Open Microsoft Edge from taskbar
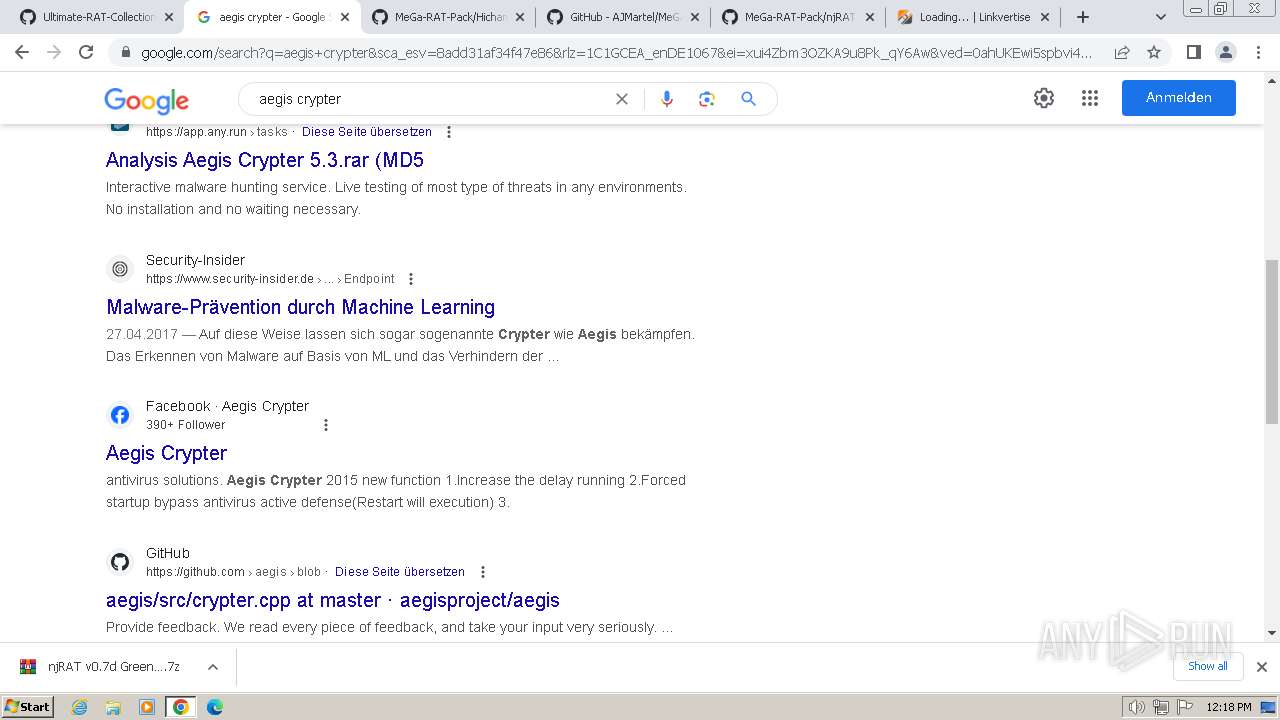1280x720 pixels. tap(214, 707)
